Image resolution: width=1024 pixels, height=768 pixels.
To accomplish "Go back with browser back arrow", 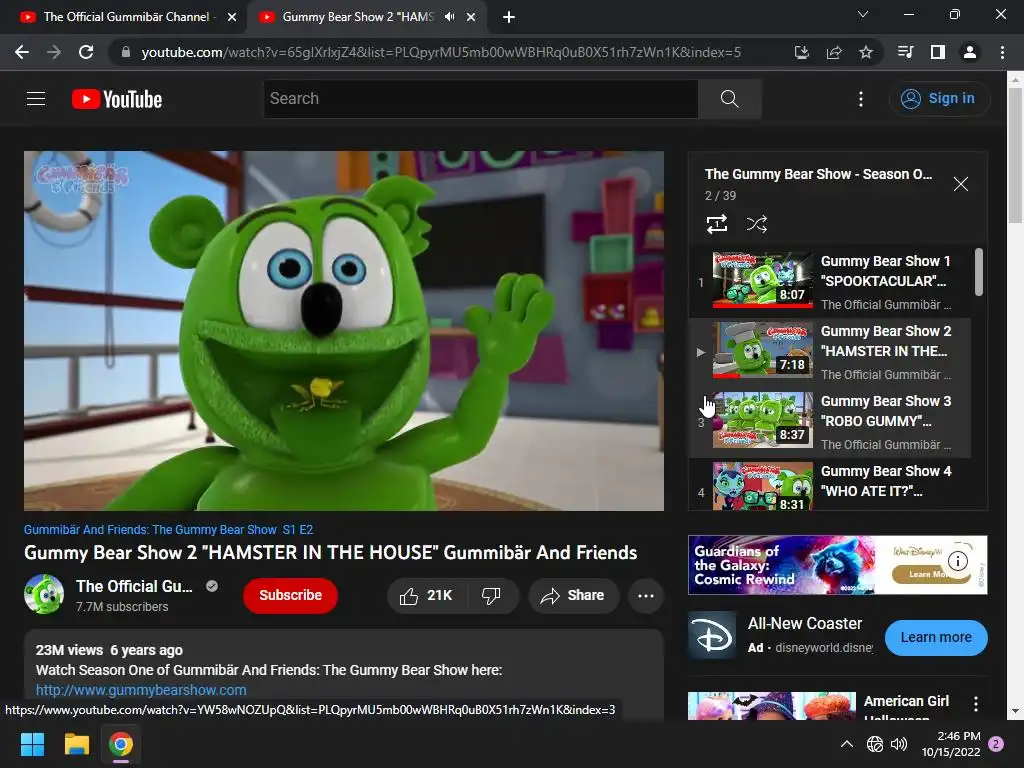I will (22, 52).
